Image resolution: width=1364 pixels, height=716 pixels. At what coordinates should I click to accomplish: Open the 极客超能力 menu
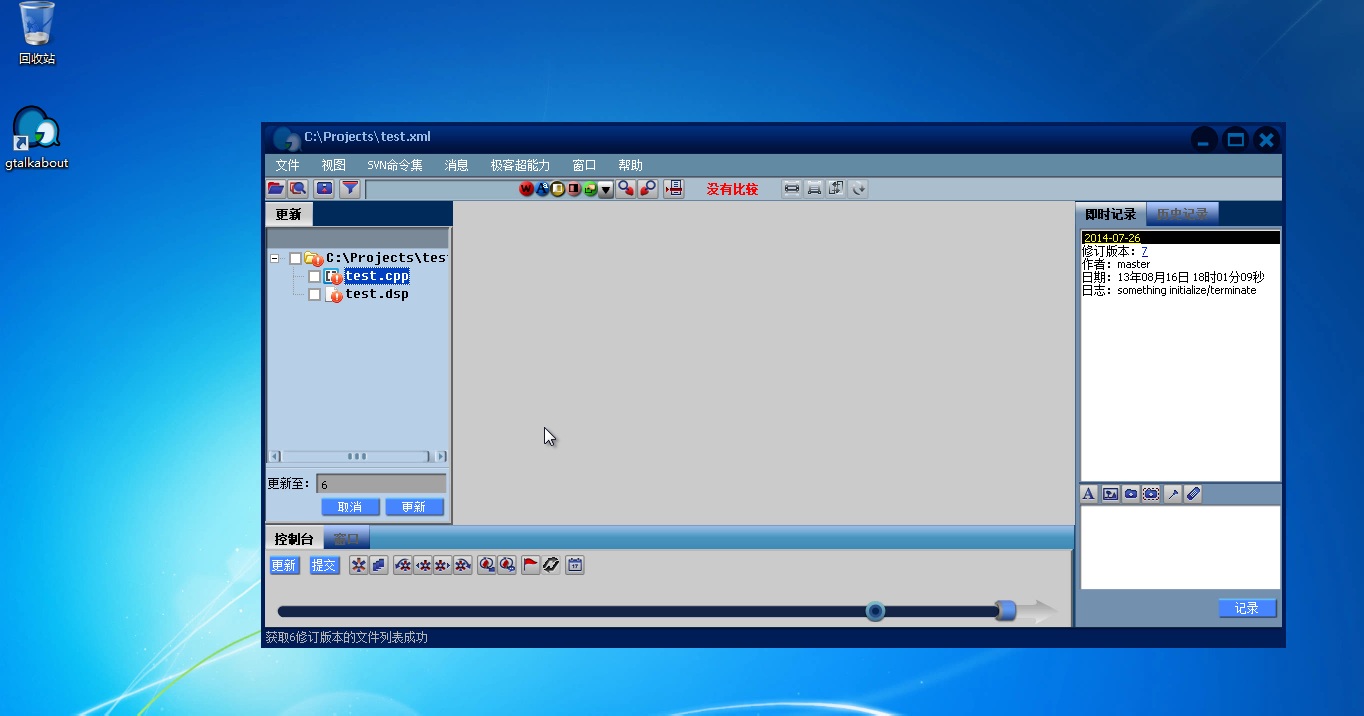point(520,165)
